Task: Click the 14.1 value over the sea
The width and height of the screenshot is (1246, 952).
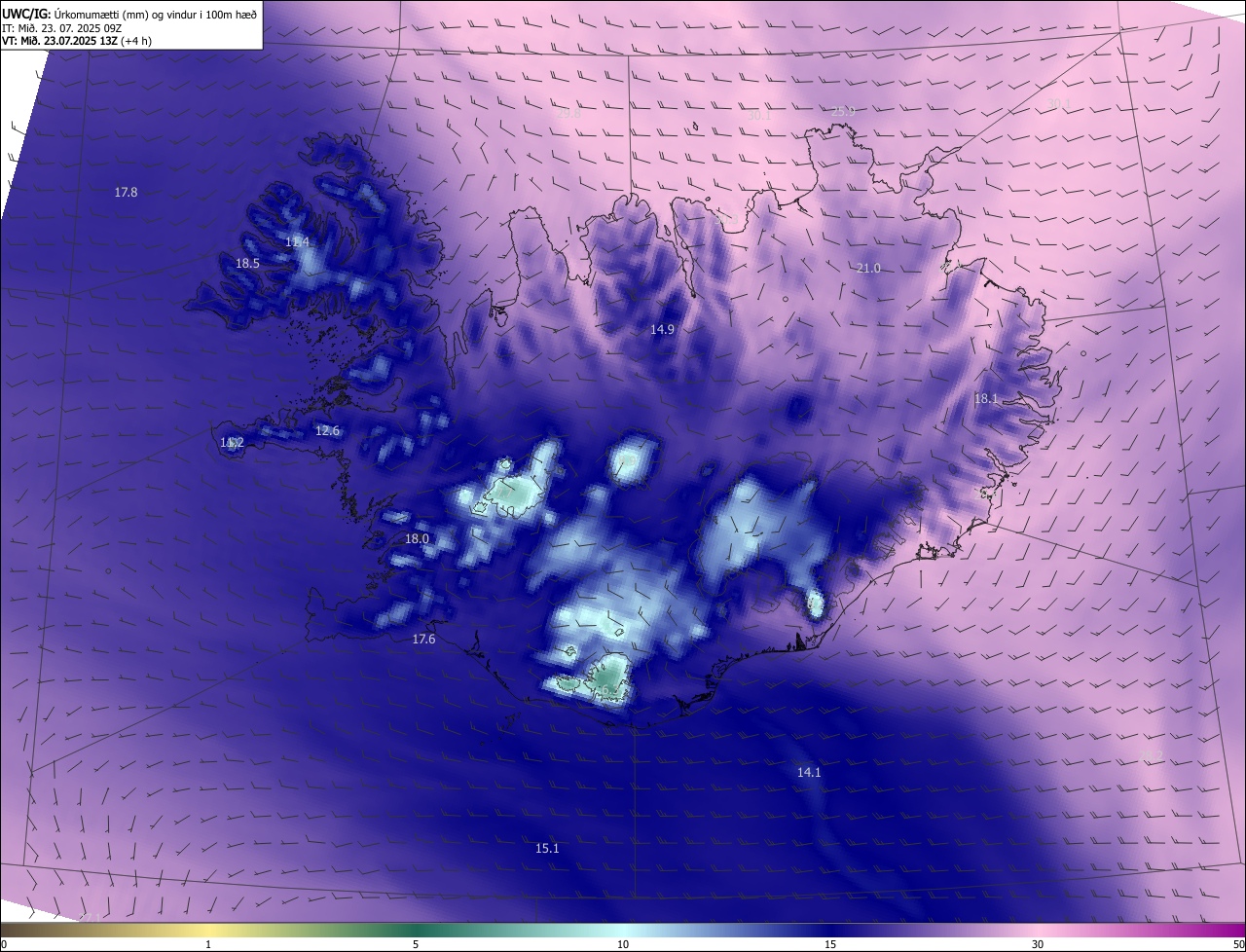Action: 809,772
